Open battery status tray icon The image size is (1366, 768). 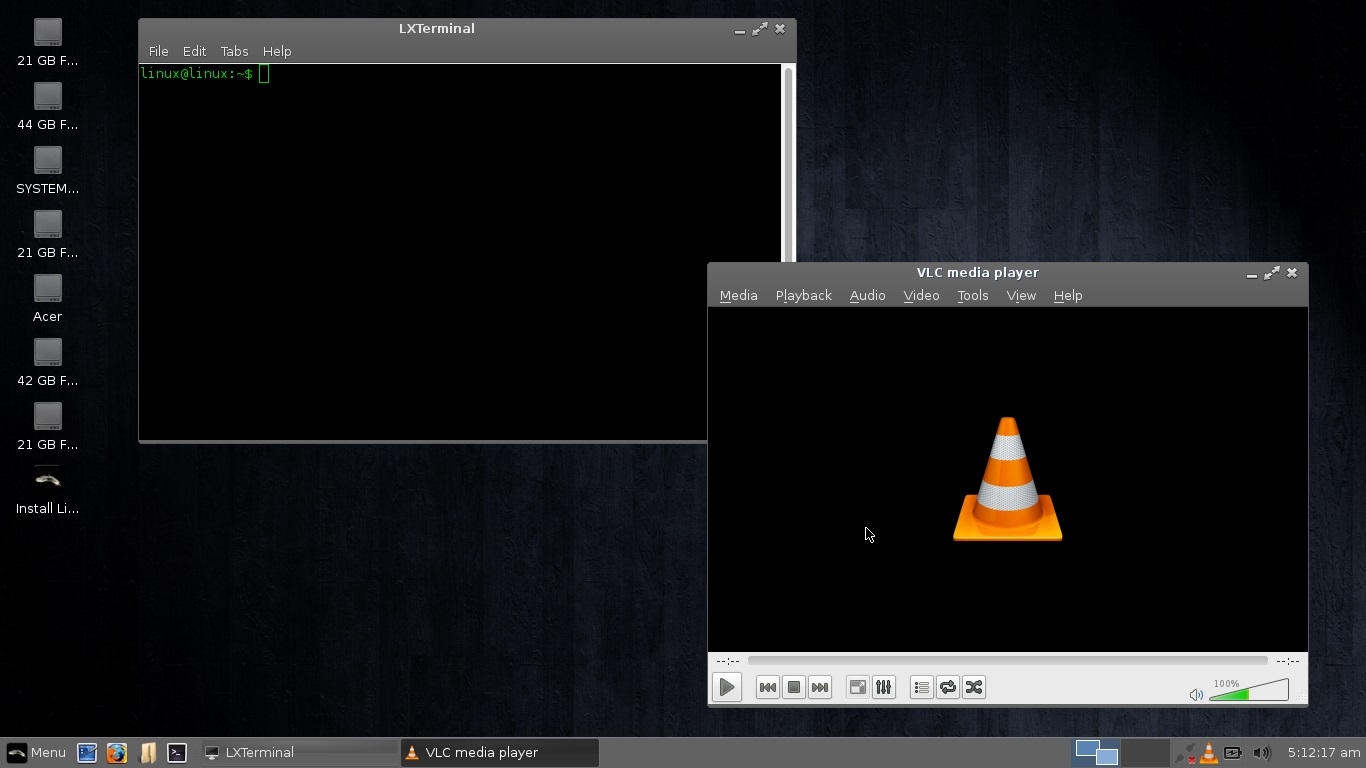pyautogui.click(x=1234, y=753)
